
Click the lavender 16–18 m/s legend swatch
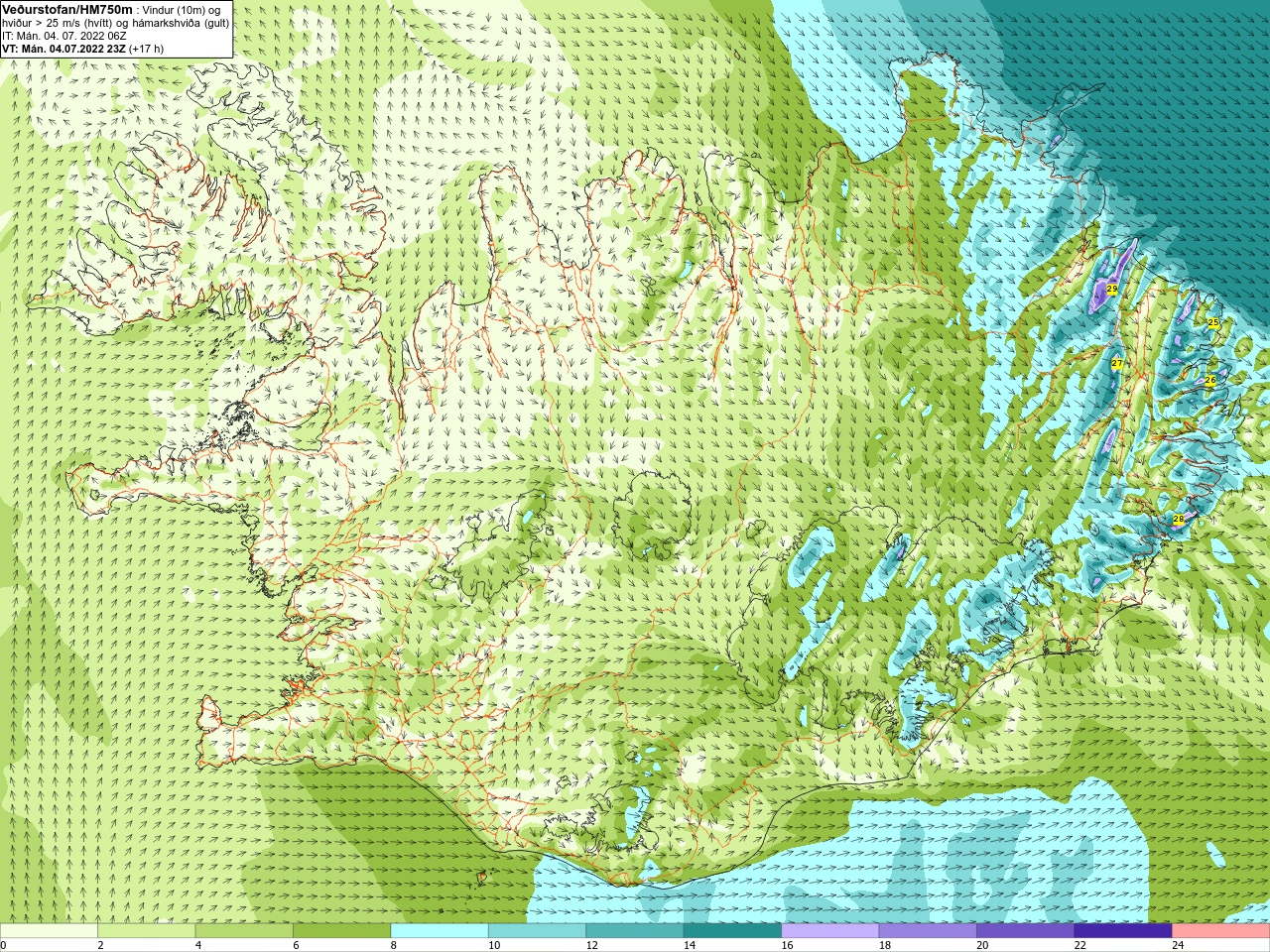pos(830,931)
